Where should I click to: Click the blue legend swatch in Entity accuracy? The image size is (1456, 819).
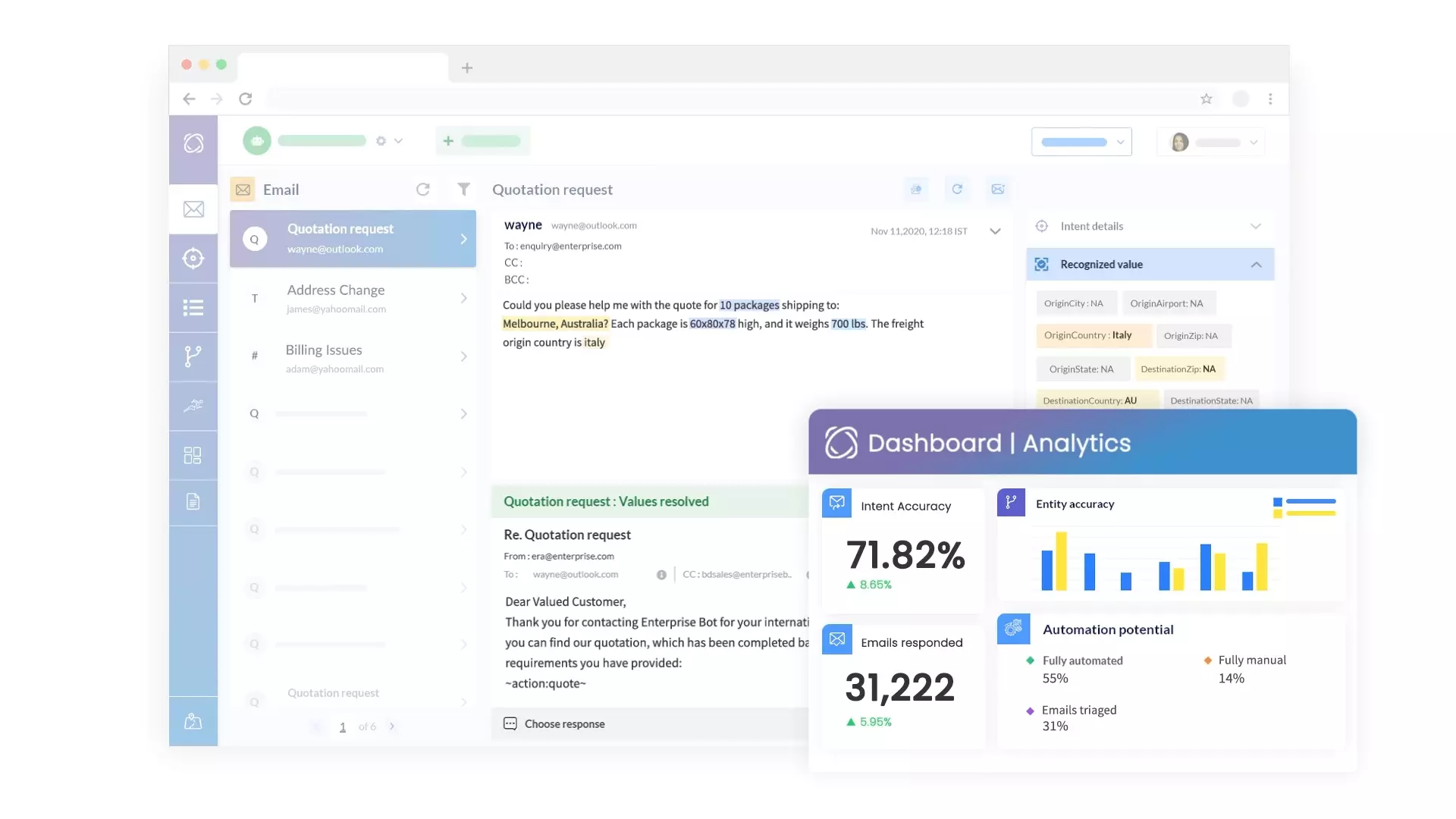click(x=1277, y=502)
